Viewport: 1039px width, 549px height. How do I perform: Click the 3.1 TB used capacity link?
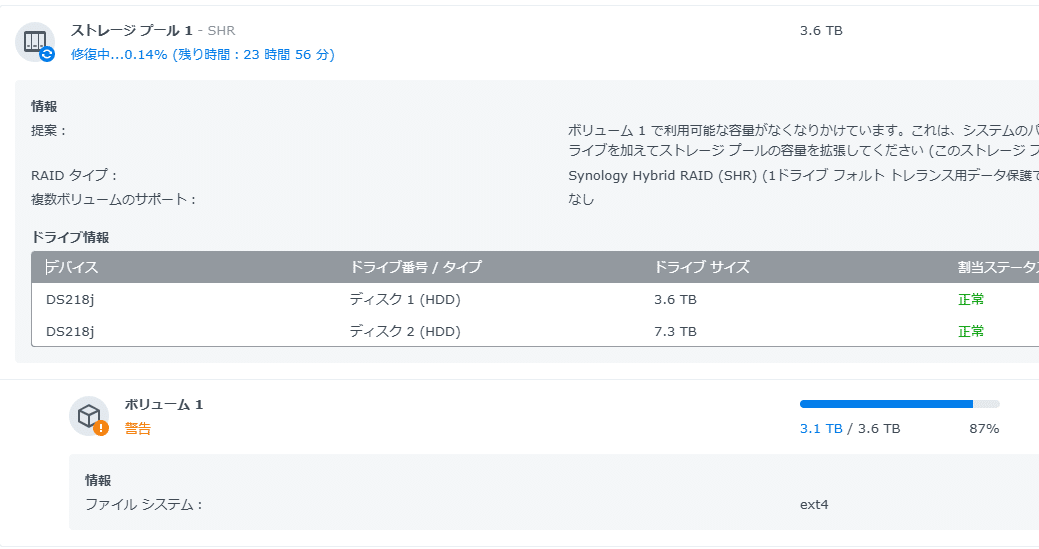pos(821,428)
